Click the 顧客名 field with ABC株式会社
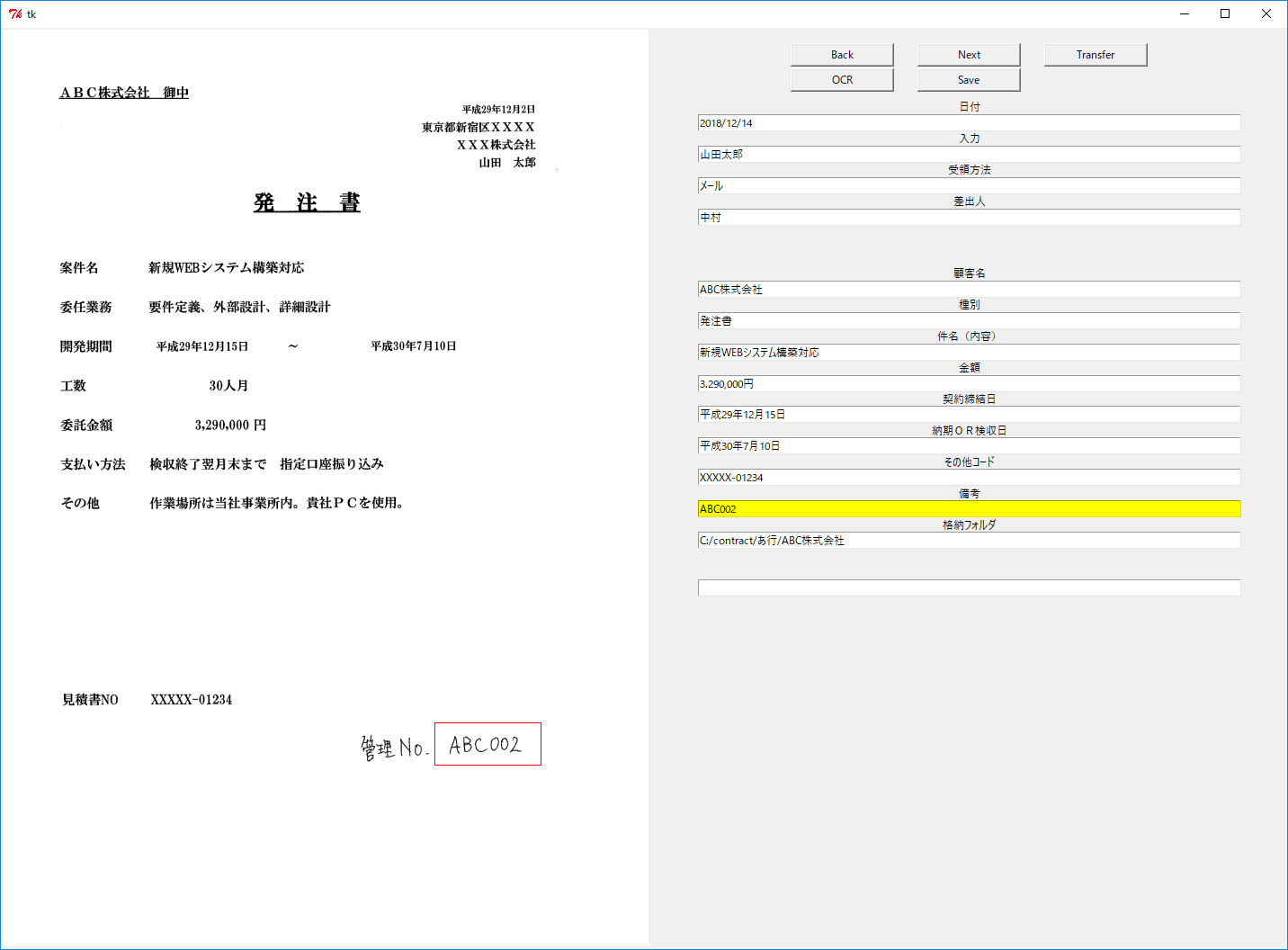This screenshot has height=950, width=1288. tap(969, 290)
